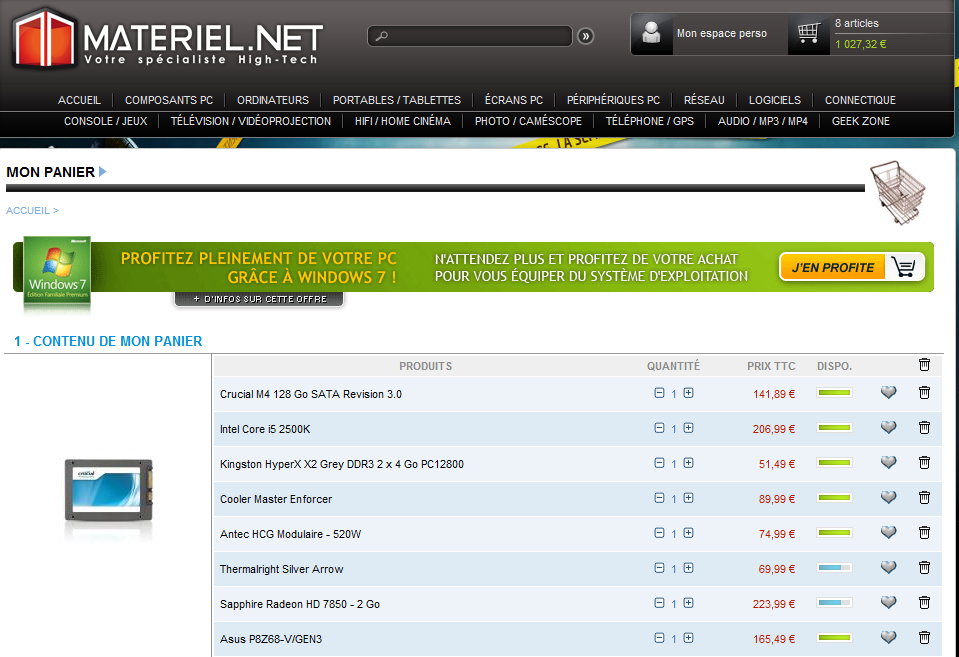Click heart icon for Sapphire Radeon HD 7850

point(888,603)
